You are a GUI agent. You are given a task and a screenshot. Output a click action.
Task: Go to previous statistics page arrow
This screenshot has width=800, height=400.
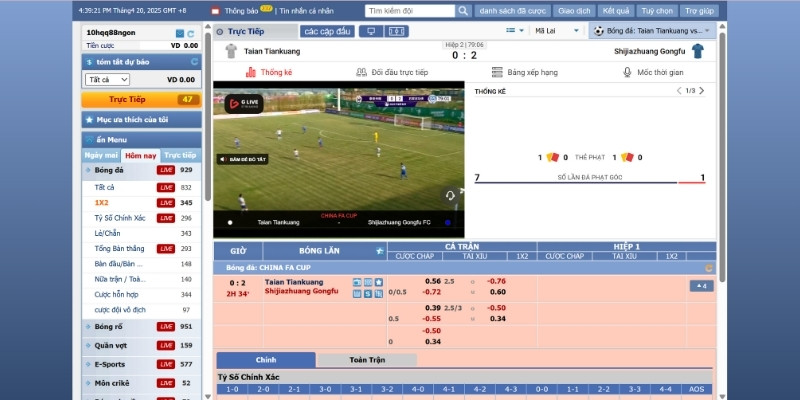click(679, 91)
